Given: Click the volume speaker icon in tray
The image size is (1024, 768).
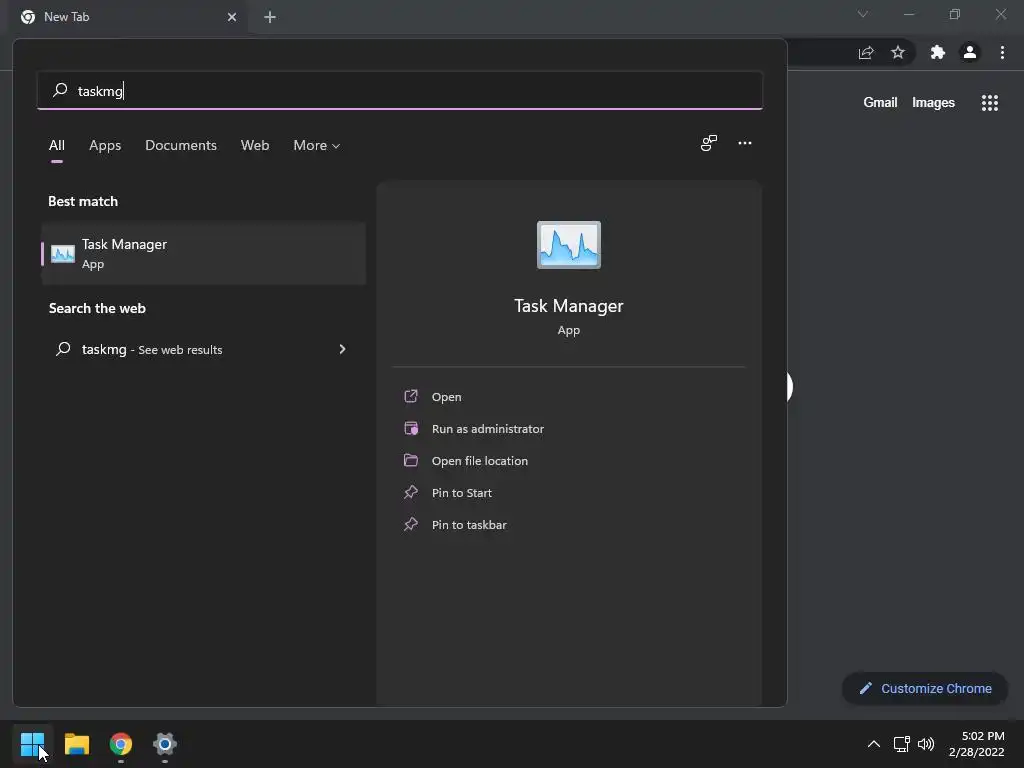Looking at the screenshot, I should (926, 744).
